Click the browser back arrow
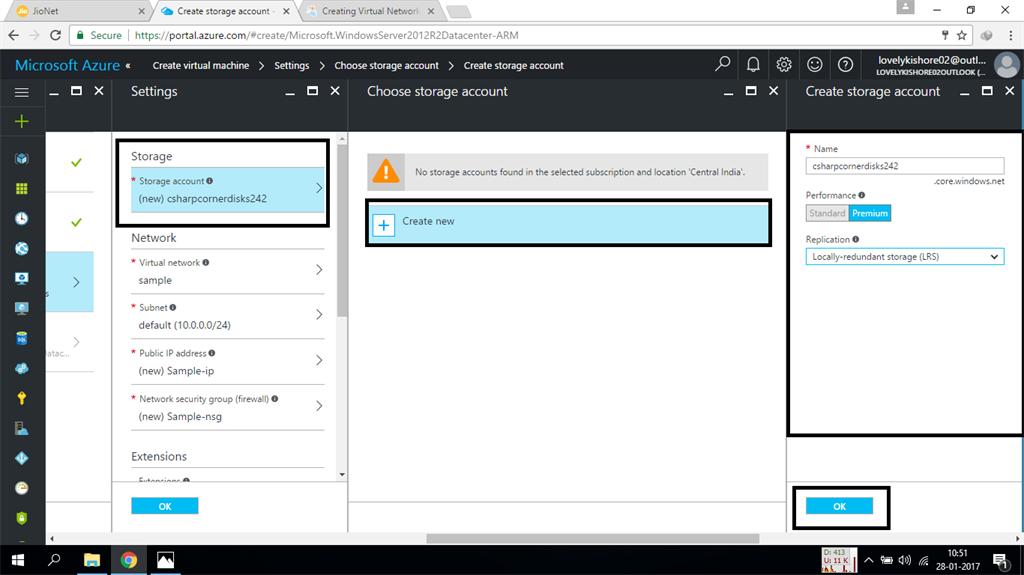 pyautogui.click(x=14, y=35)
